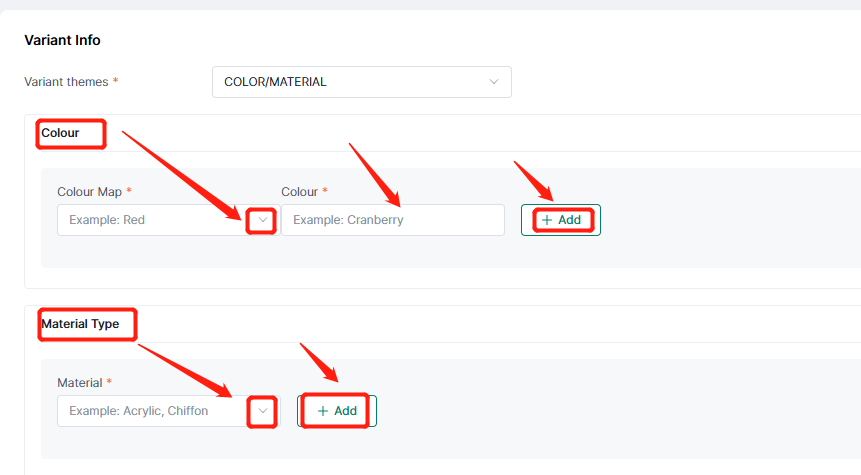Click the Variant themes label

(x=66, y=82)
